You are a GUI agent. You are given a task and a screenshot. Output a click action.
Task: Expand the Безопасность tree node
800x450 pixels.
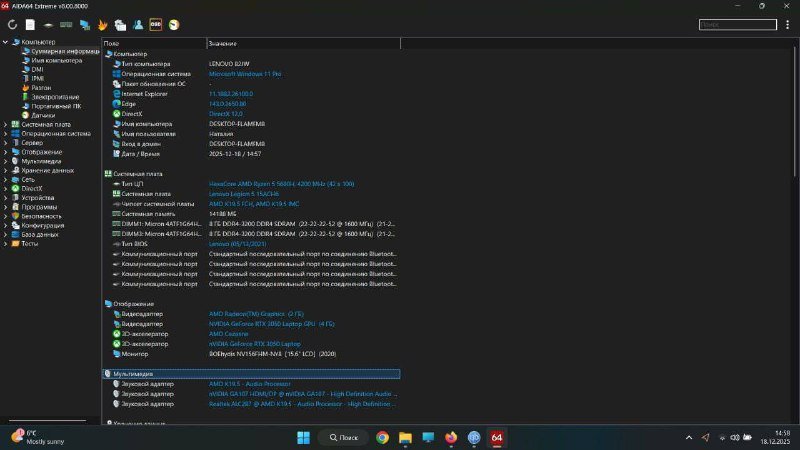coord(6,216)
